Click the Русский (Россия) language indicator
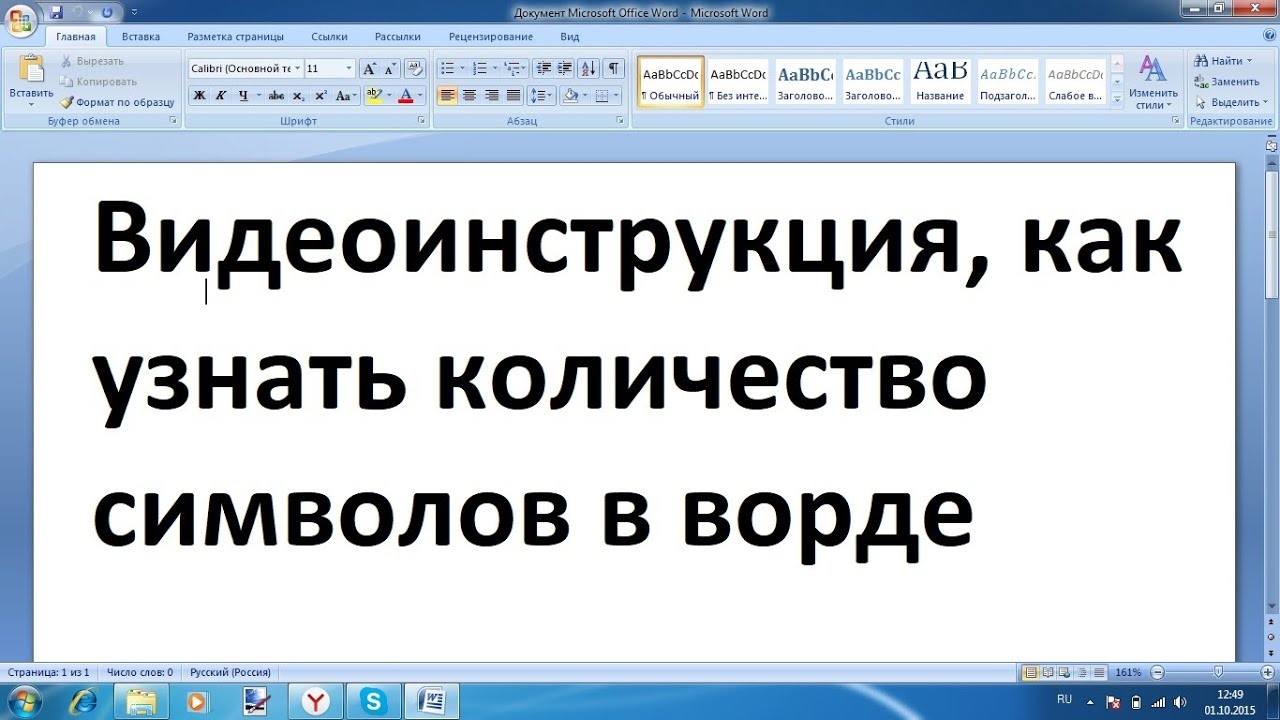This screenshot has height=720, width=1280. coord(231,672)
